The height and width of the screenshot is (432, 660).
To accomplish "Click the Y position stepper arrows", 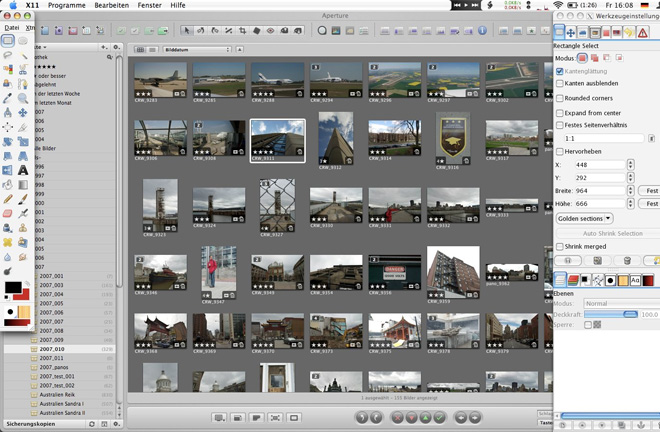I will click(631, 178).
